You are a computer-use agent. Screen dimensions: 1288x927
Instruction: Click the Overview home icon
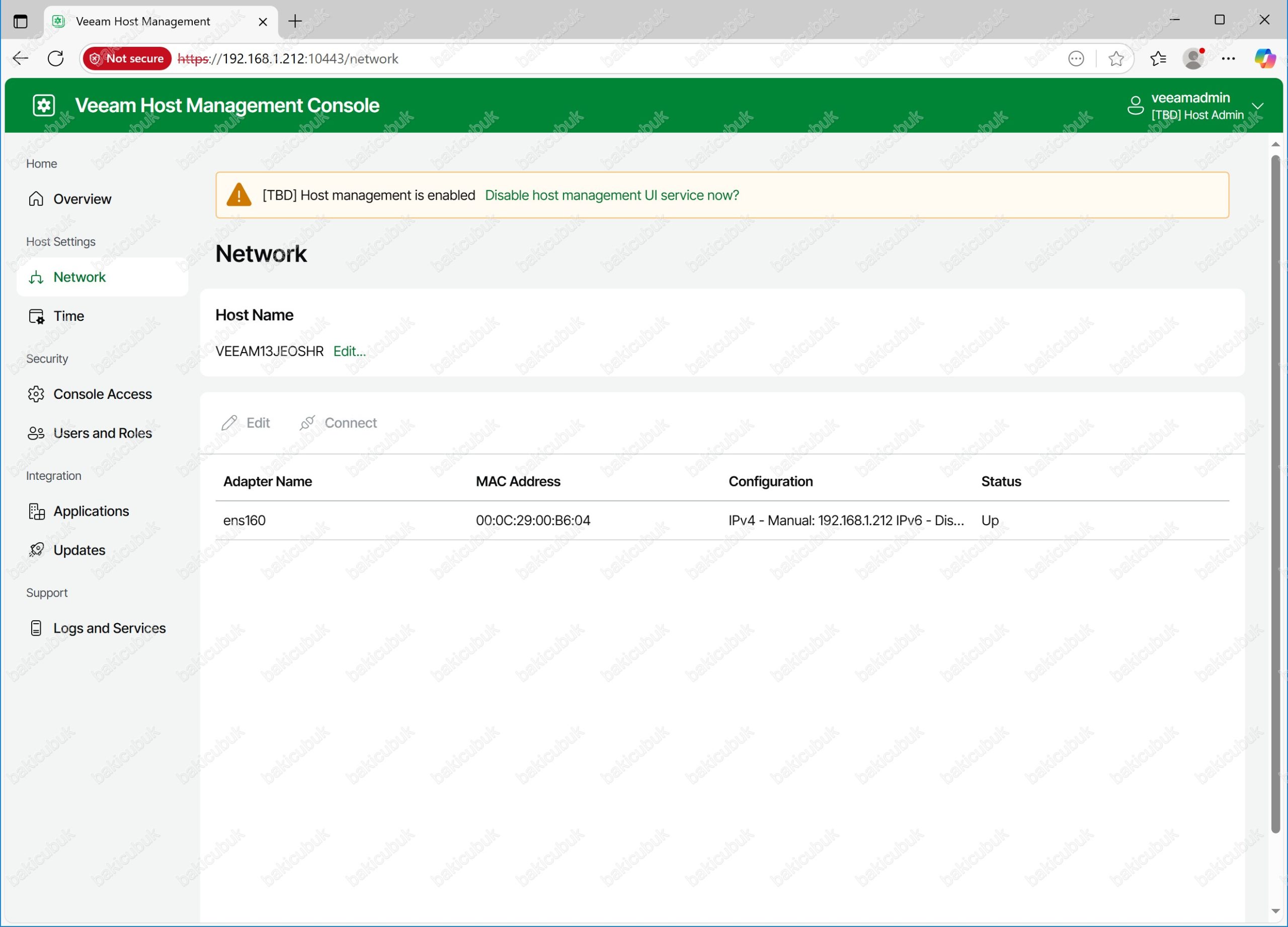(36, 199)
